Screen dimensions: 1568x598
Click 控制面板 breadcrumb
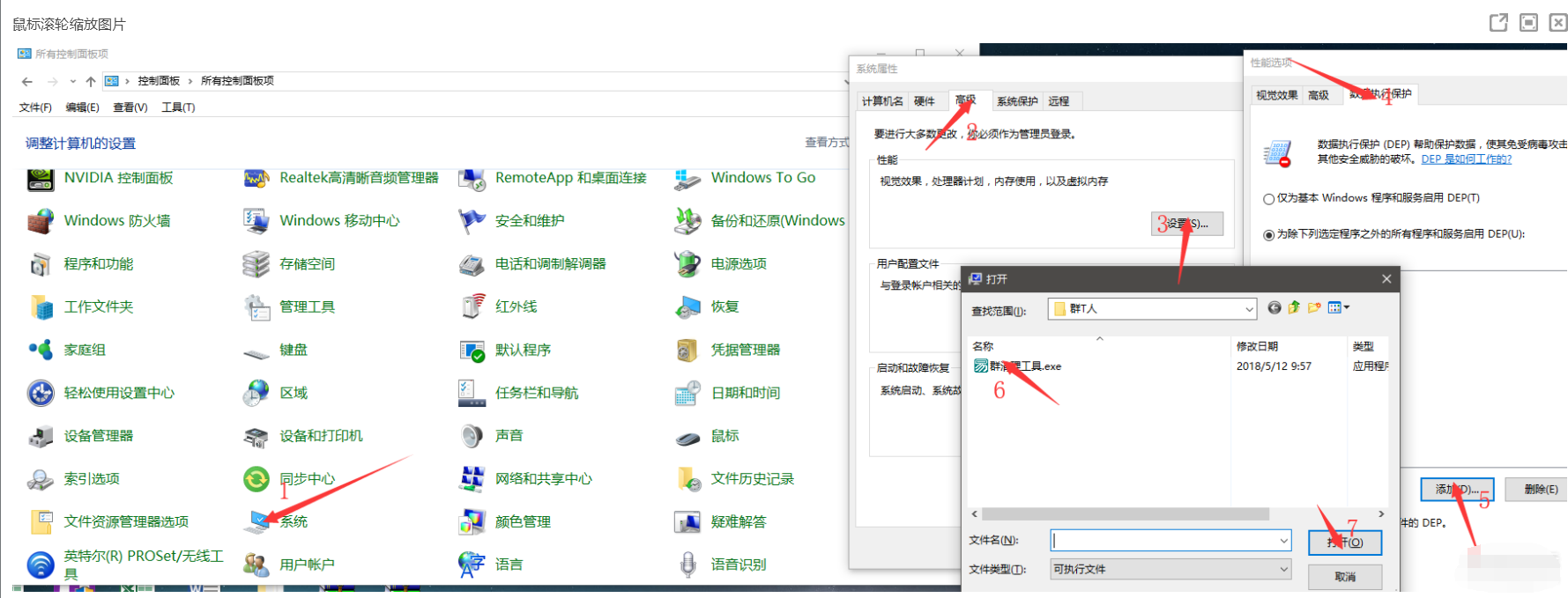[159, 81]
